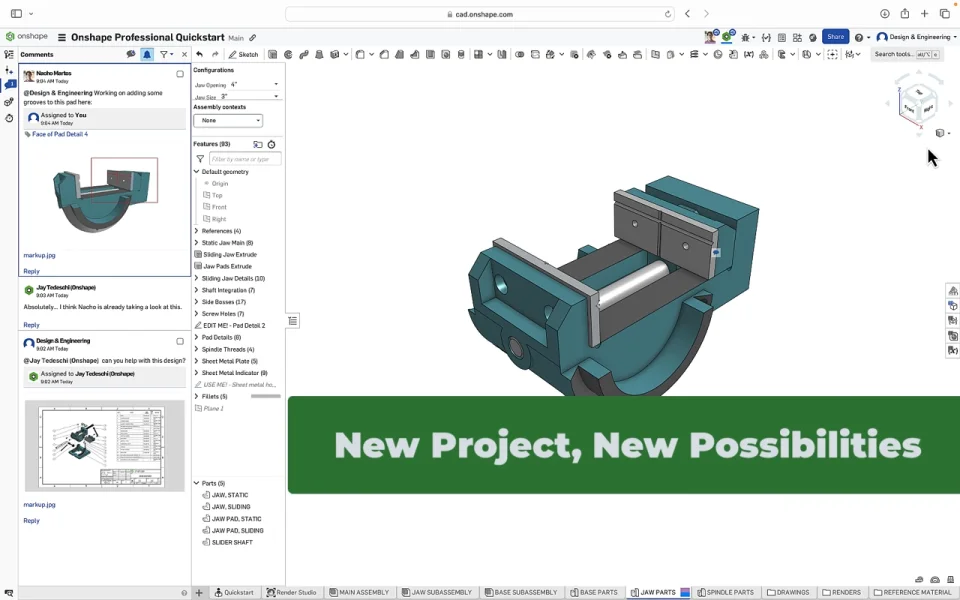Viewport: 960px width, 600px height.
Task: Open the comments filter funnel
Action: coord(165,55)
